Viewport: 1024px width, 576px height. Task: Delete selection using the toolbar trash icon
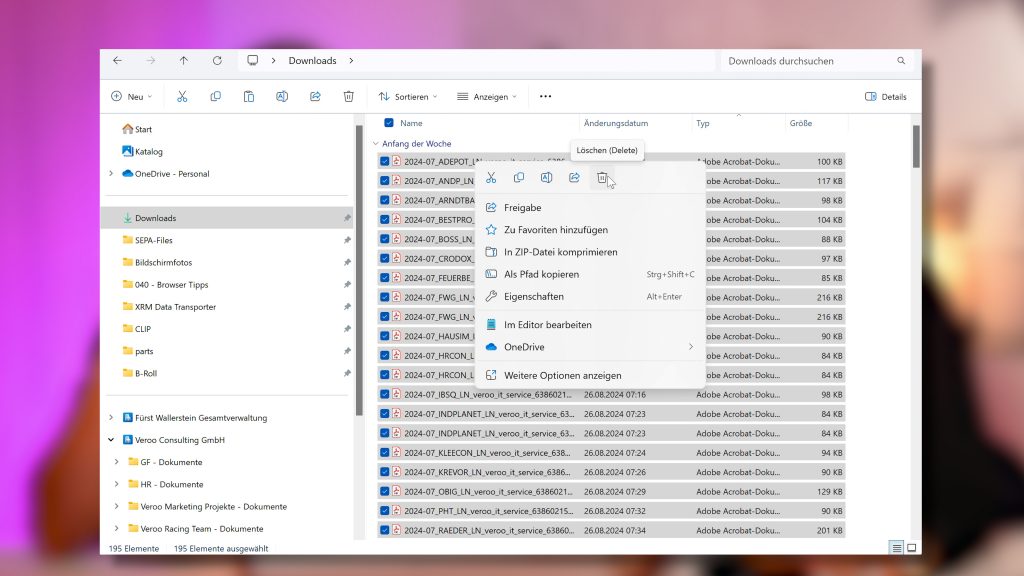tap(348, 96)
